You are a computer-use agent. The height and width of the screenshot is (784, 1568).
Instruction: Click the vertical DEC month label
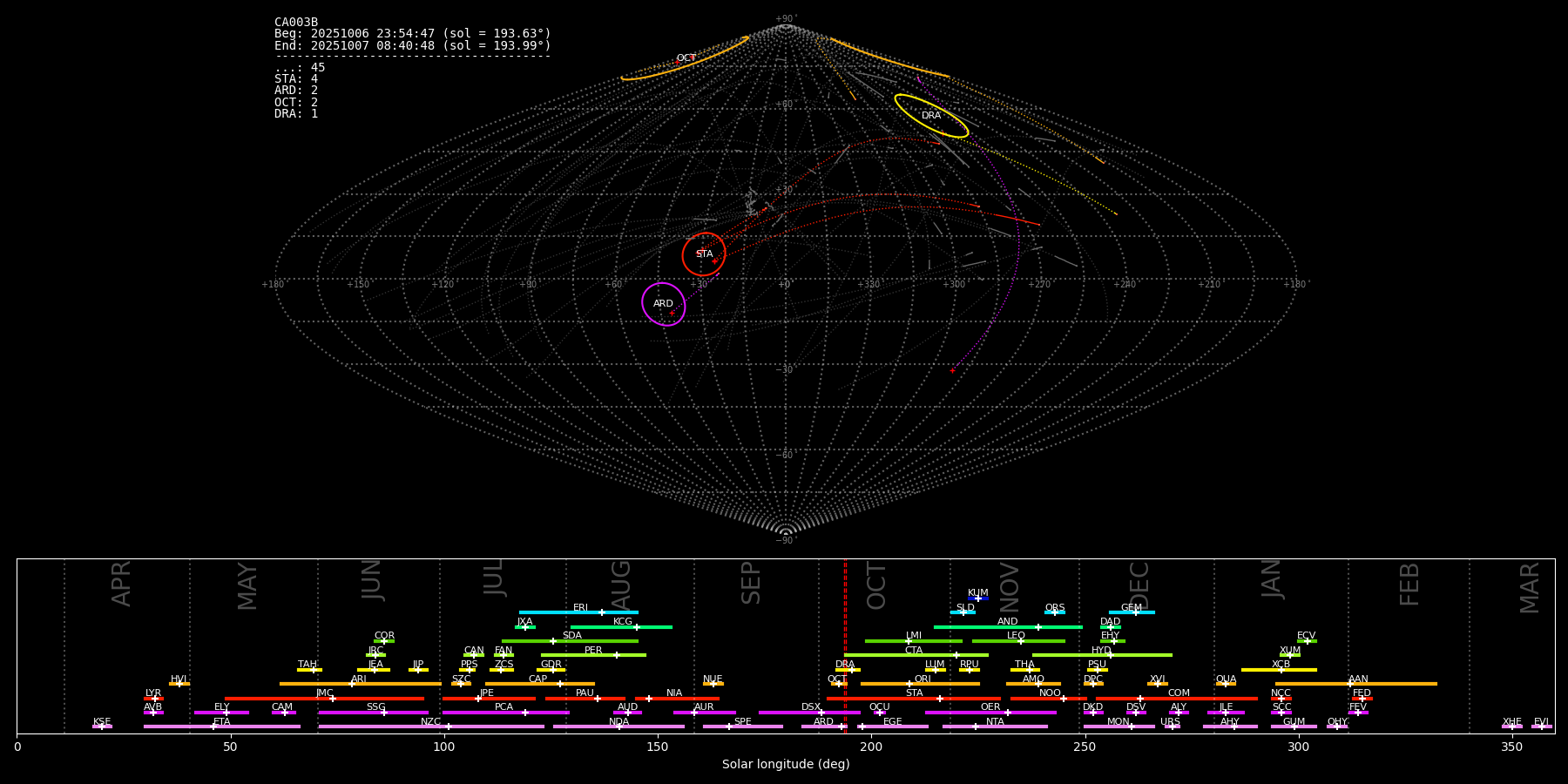(x=1139, y=585)
